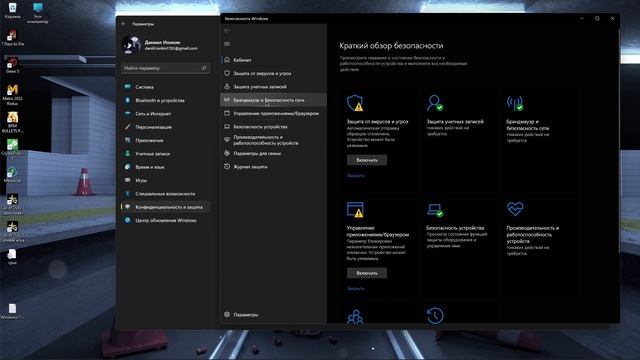Image resolution: width=640 pixels, height=360 pixels.
Task: Open Безопасность устройства sidebar item
Action: point(273,127)
